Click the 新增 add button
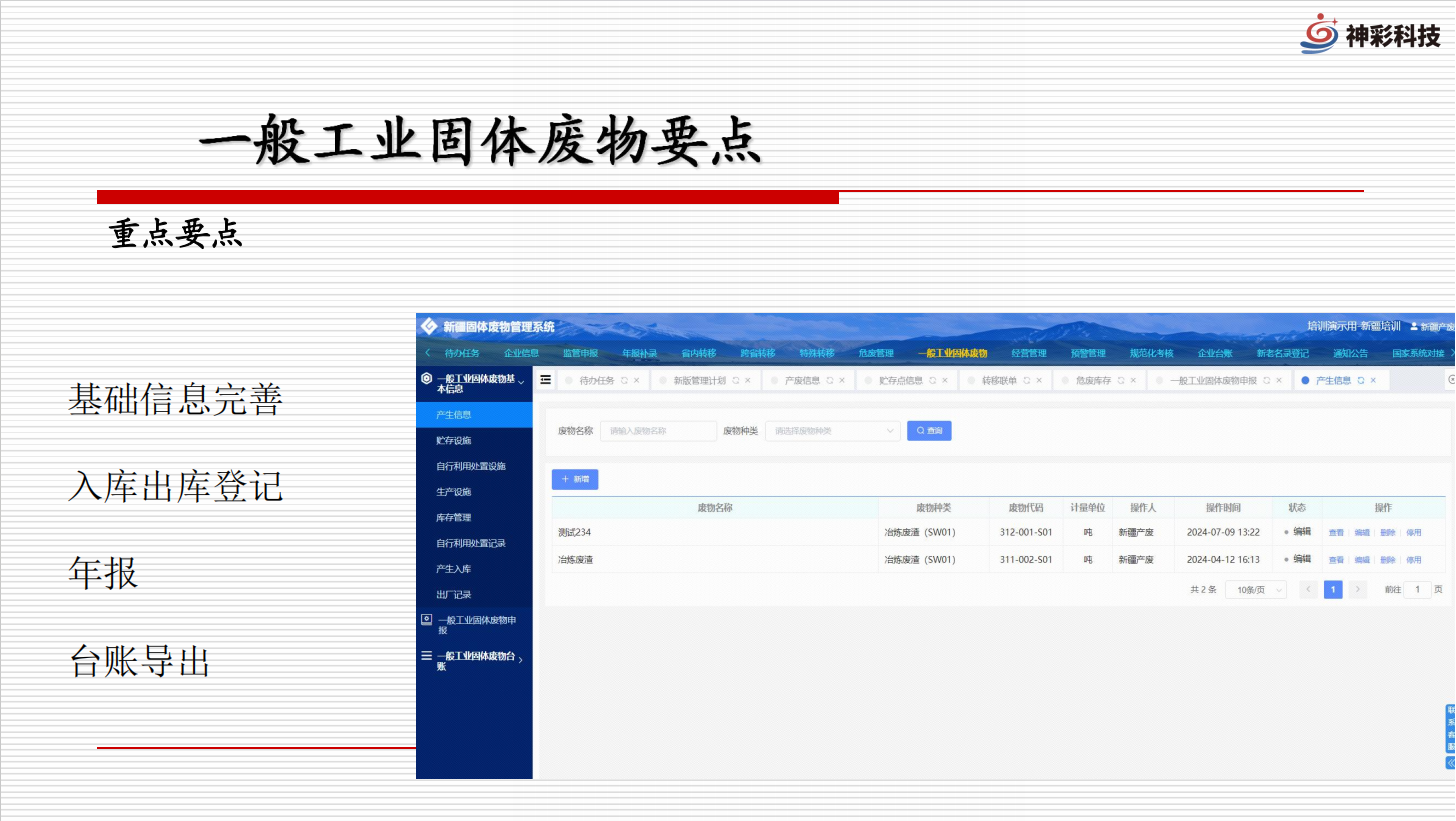 point(575,480)
